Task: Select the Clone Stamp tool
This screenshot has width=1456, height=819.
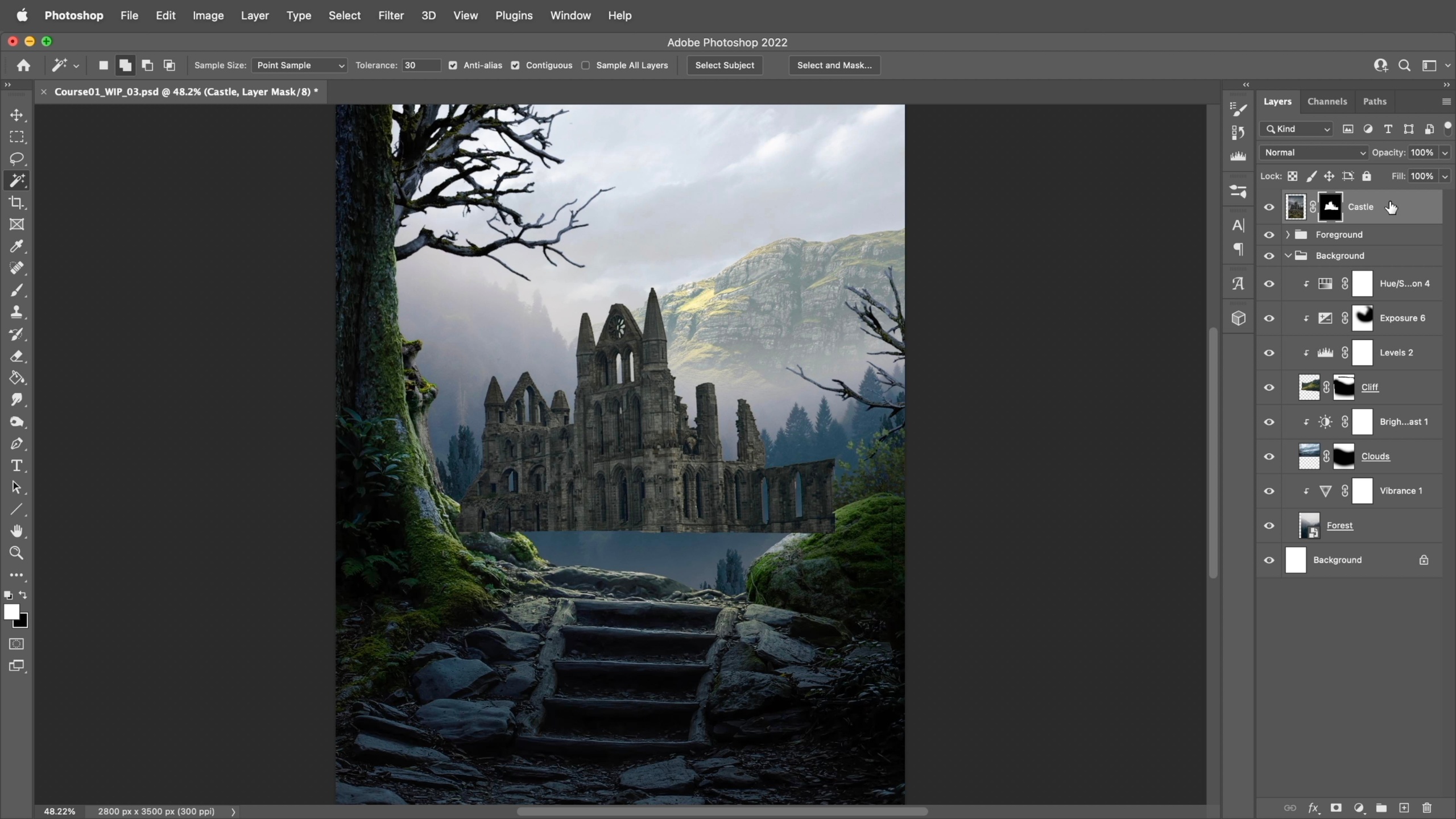Action: 16,312
